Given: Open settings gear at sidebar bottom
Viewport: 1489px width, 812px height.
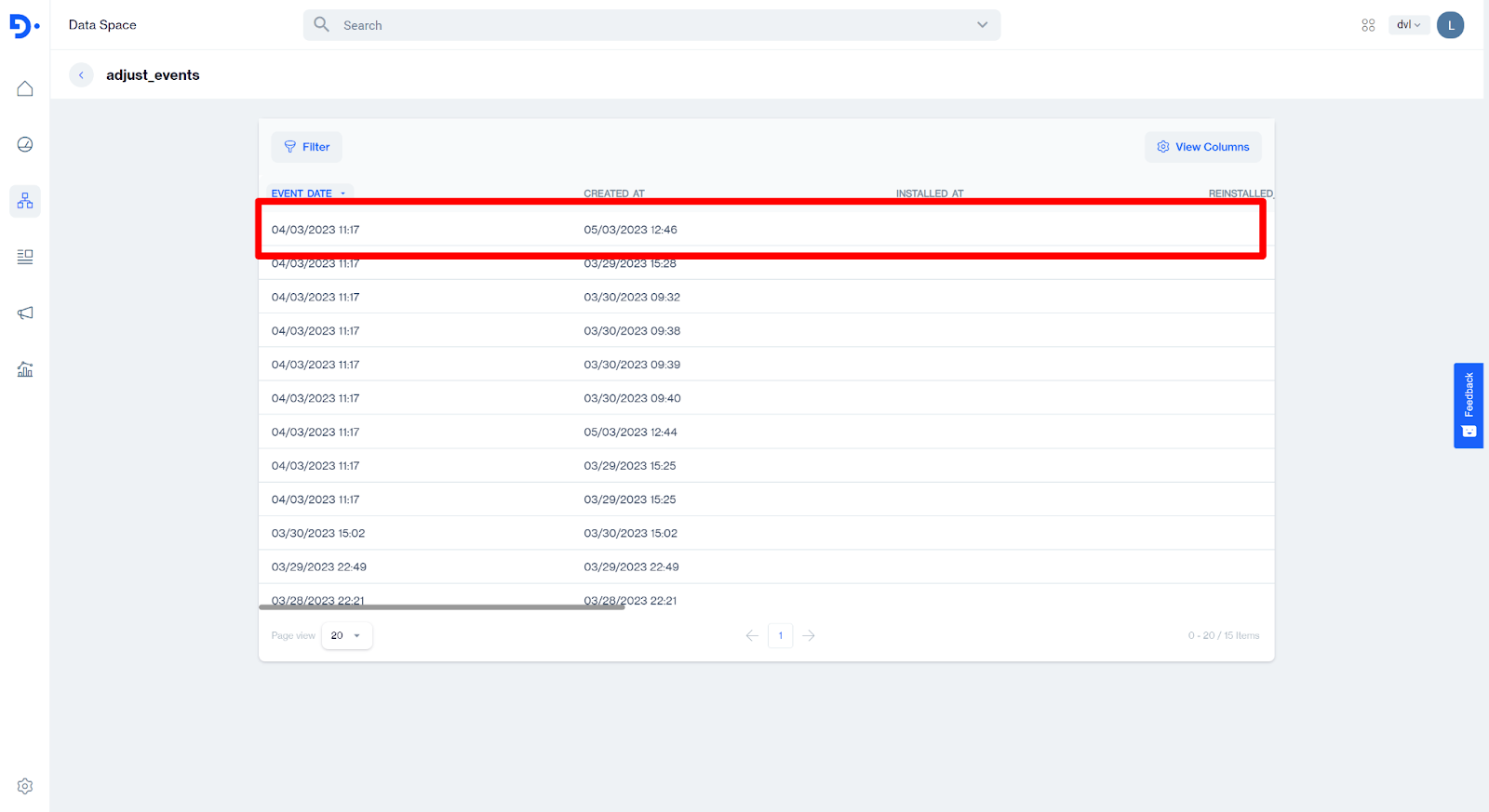Looking at the screenshot, I should point(25,786).
